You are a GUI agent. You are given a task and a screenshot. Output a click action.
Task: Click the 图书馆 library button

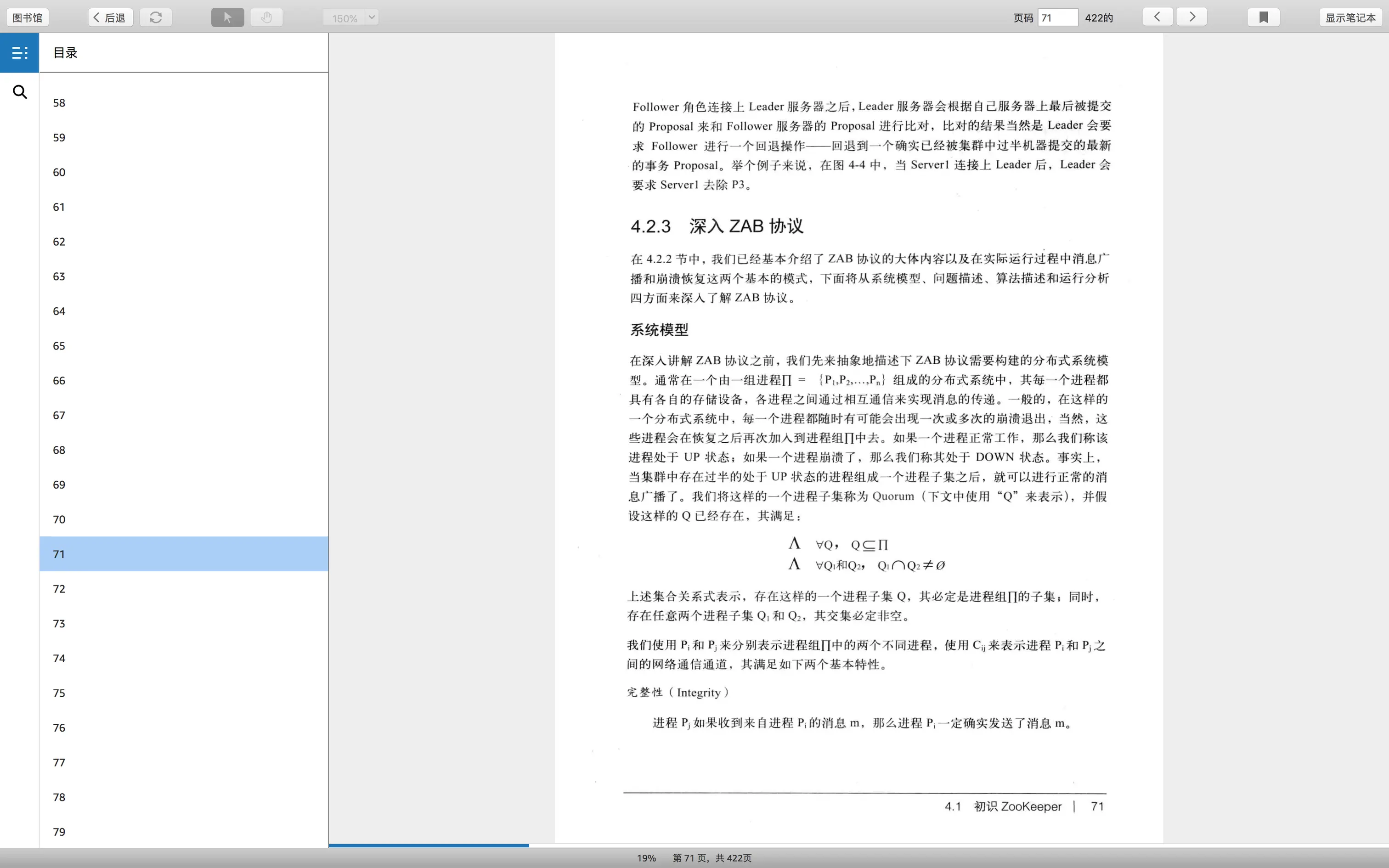28,18
